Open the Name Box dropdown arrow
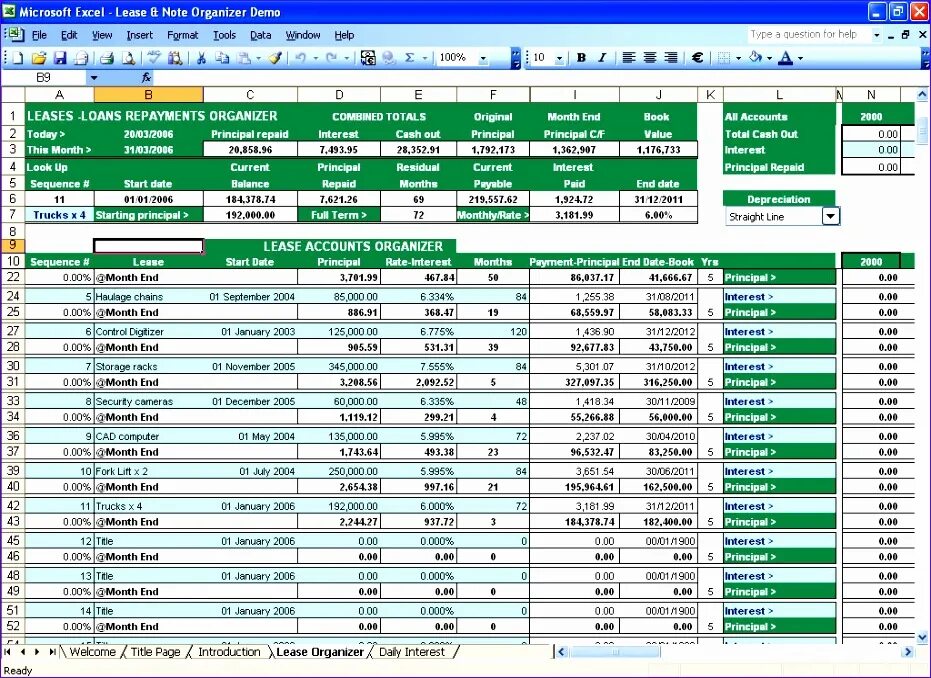The image size is (931, 678). (94, 77)
